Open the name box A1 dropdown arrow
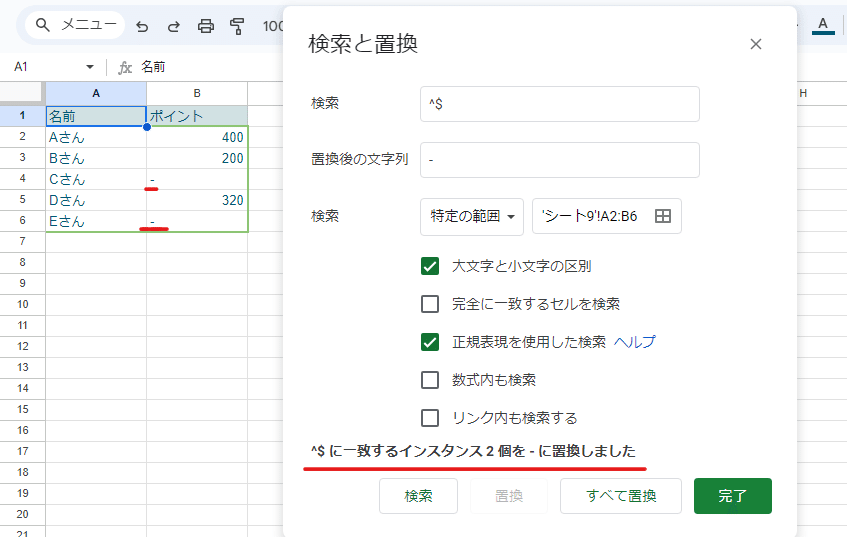This screenshot has height=537, width=847. pyautogui.click(x=90, y=67)
